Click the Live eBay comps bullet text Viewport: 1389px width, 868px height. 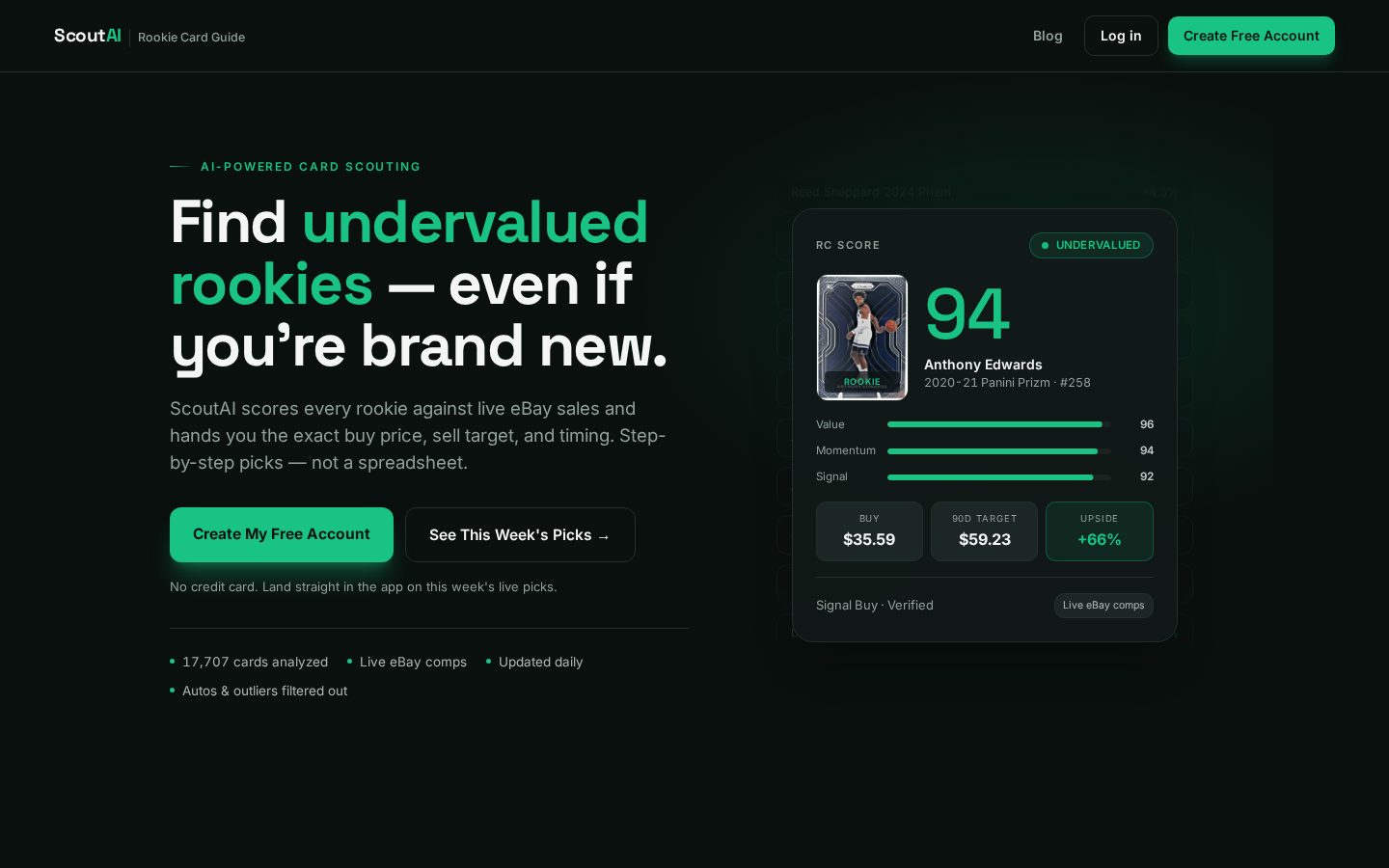pos(413,662)
